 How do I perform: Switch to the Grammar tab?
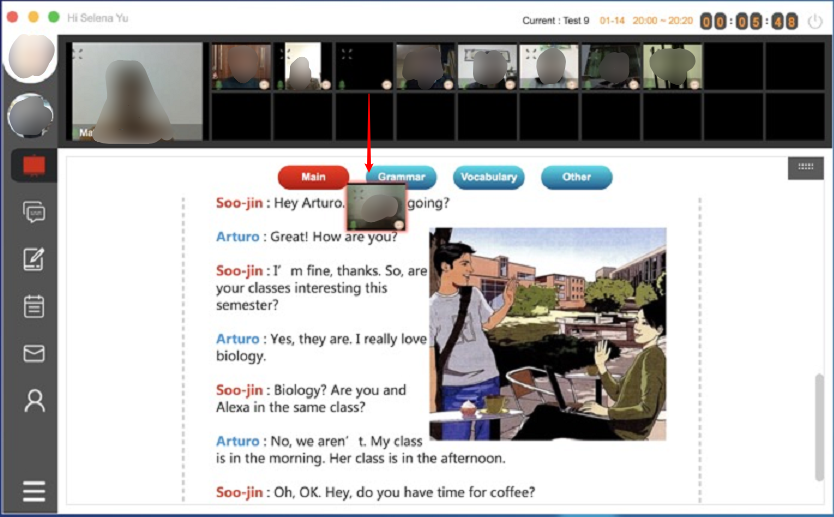coord(401,177)
